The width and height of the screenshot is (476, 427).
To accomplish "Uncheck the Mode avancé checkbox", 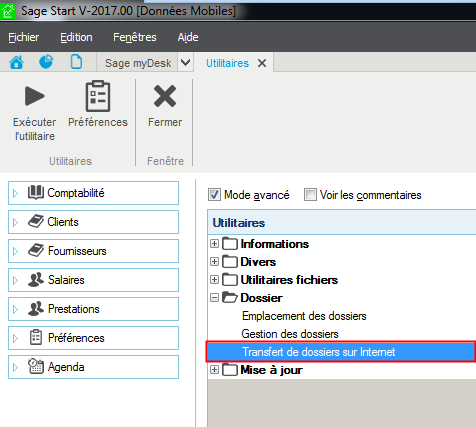I will pos(214,195).
